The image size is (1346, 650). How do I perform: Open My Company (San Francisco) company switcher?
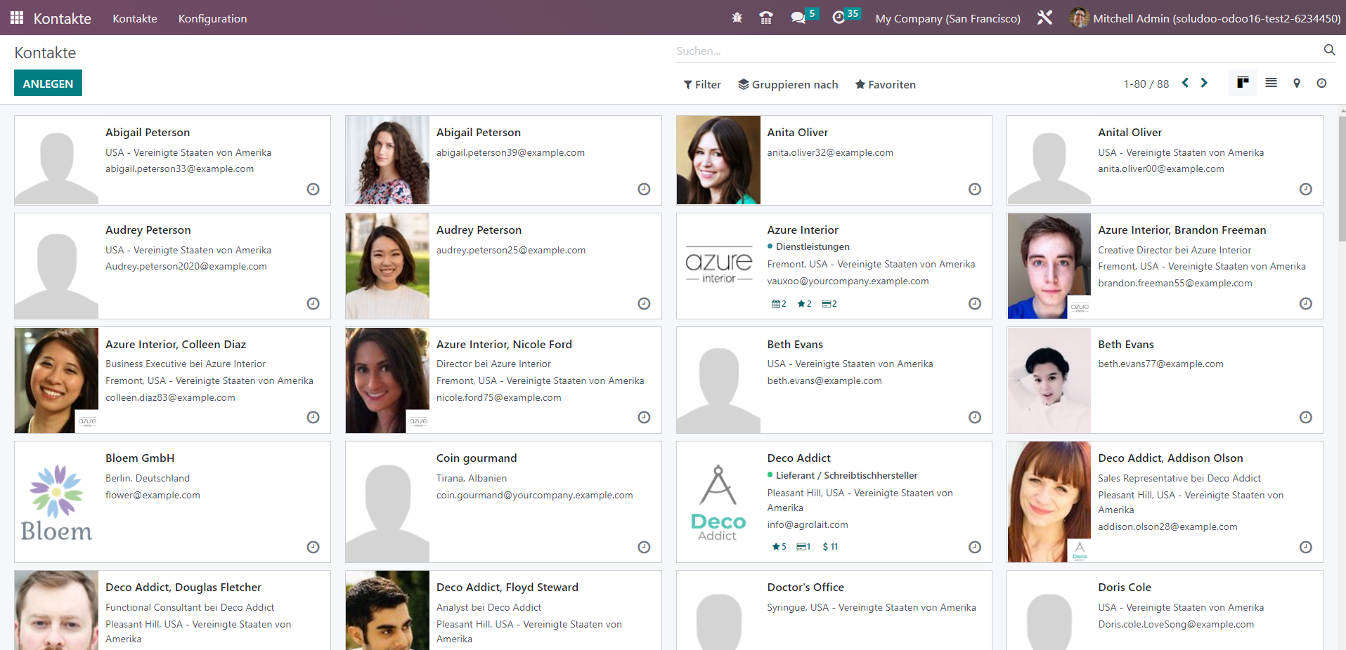click(x=948, y=18)
